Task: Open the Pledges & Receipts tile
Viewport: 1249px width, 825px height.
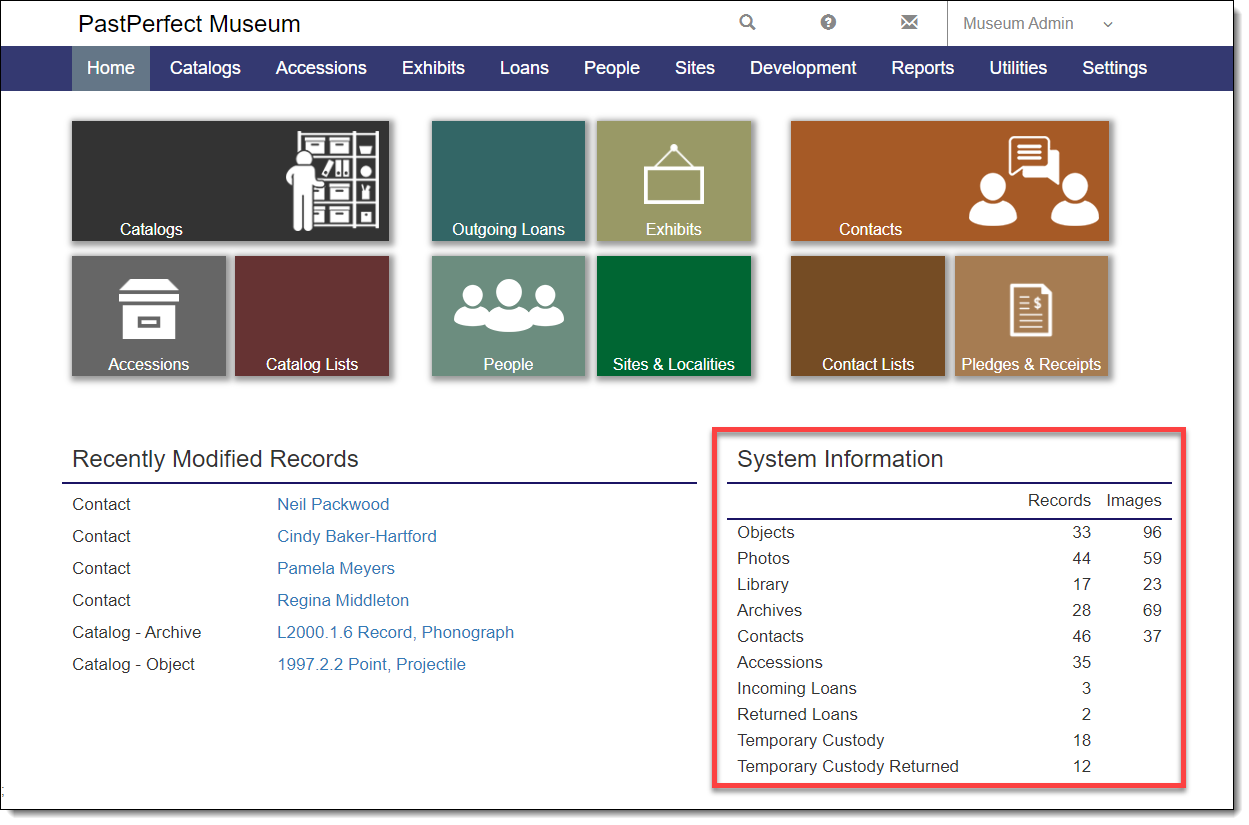Action: pyautogui.click(x=1031, y=316)
